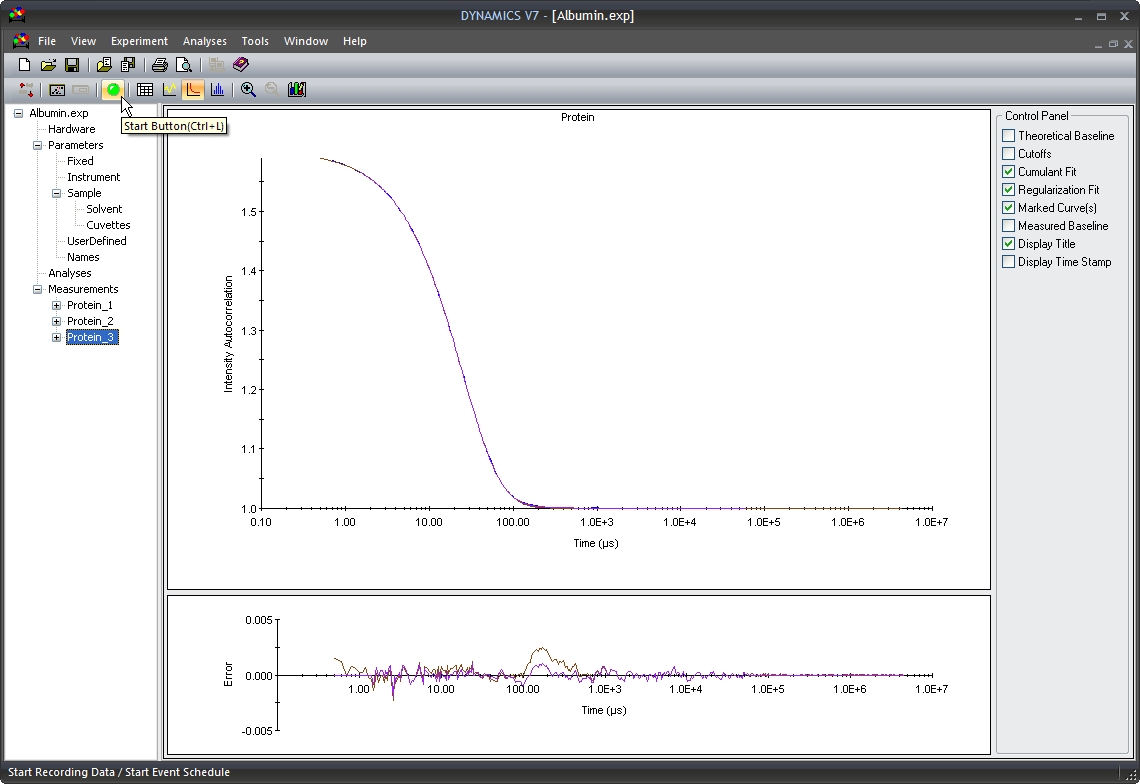Click the Save icon
The image size is (1140, 784).
[x=72, y=64]
